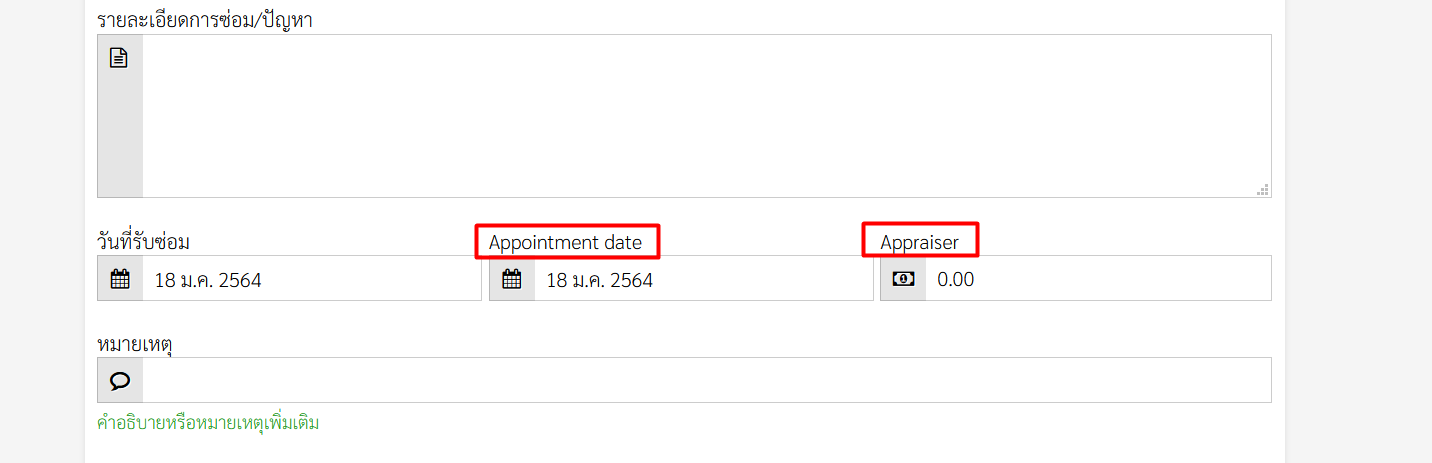This screenshot has height=463, width=1432.
Task: Click the วันที่รับซ่อม label
Action: point(143,241)
